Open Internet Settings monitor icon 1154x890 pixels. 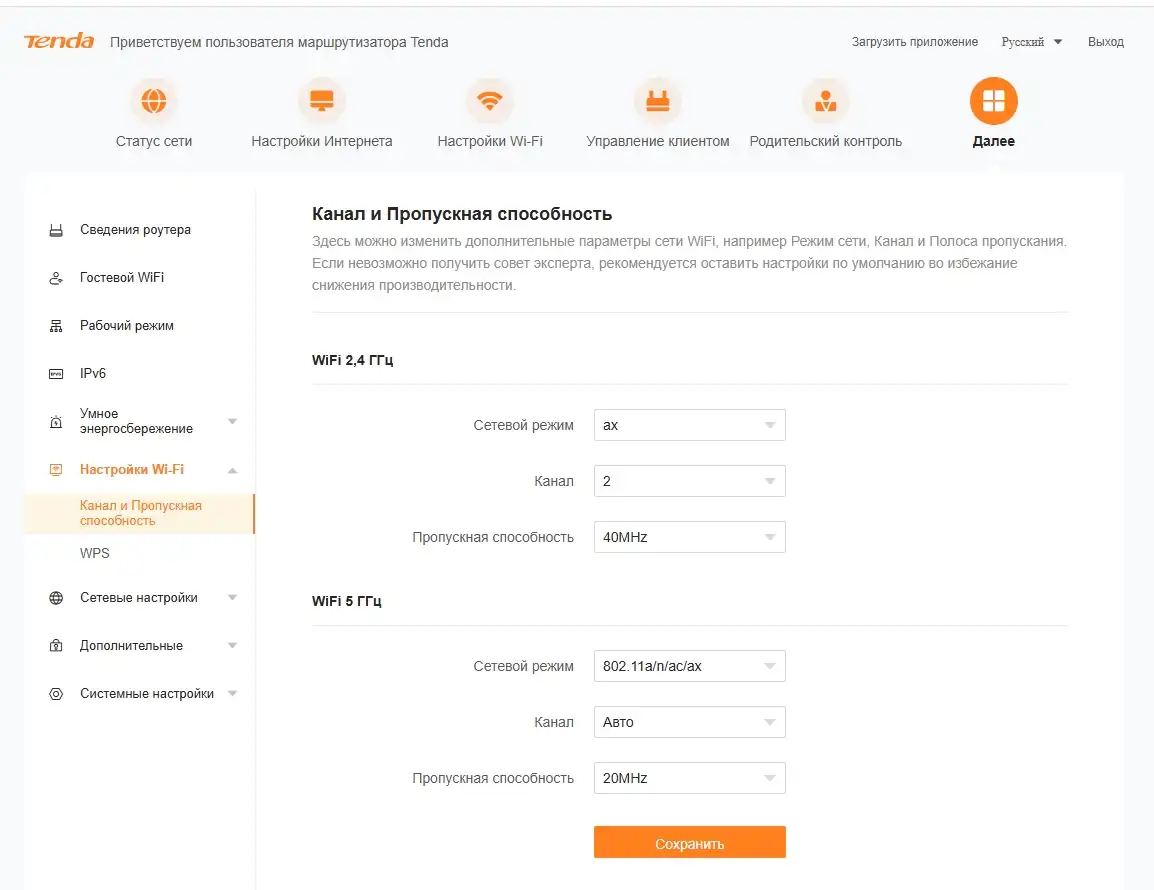point(322,101)
